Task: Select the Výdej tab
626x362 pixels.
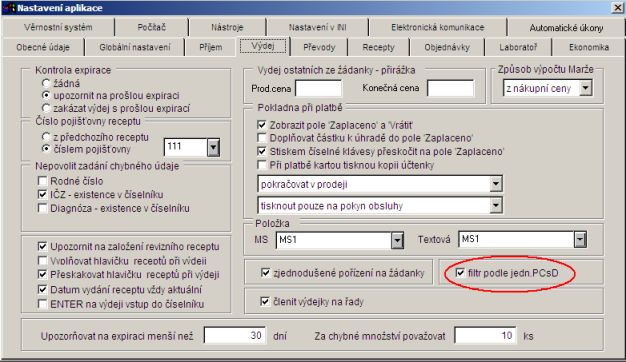Action: (x=263, y=45)
